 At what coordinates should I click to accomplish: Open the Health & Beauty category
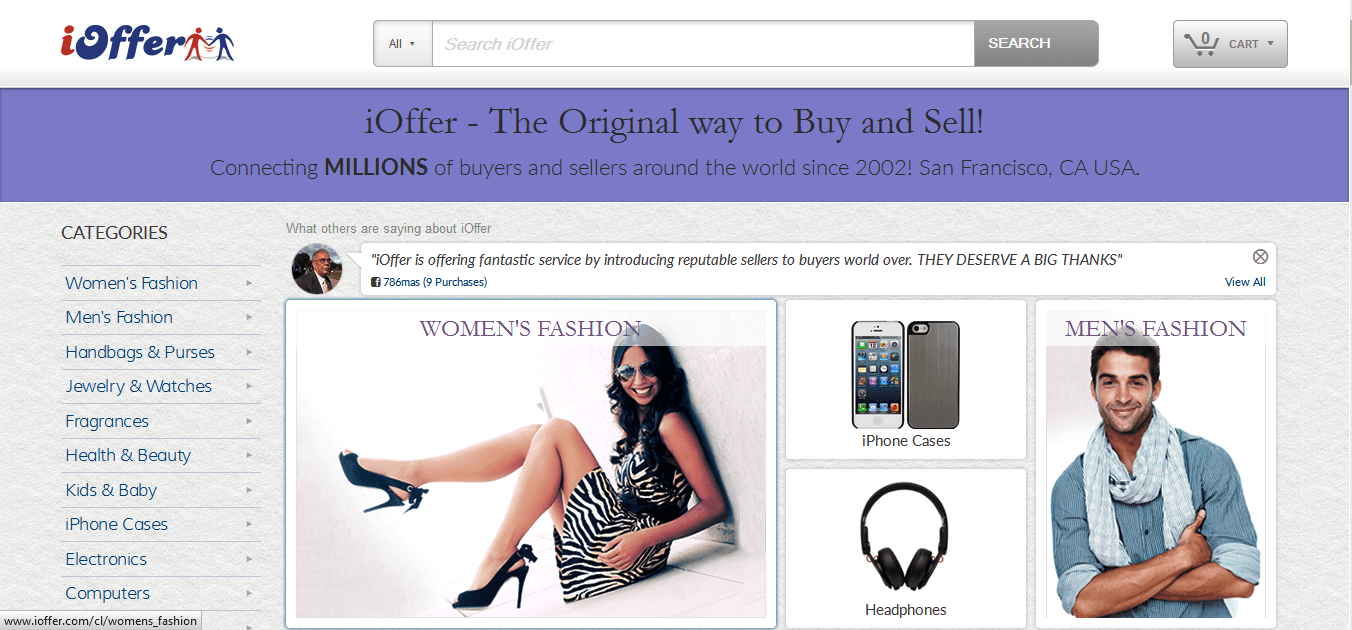coord(128,455)
